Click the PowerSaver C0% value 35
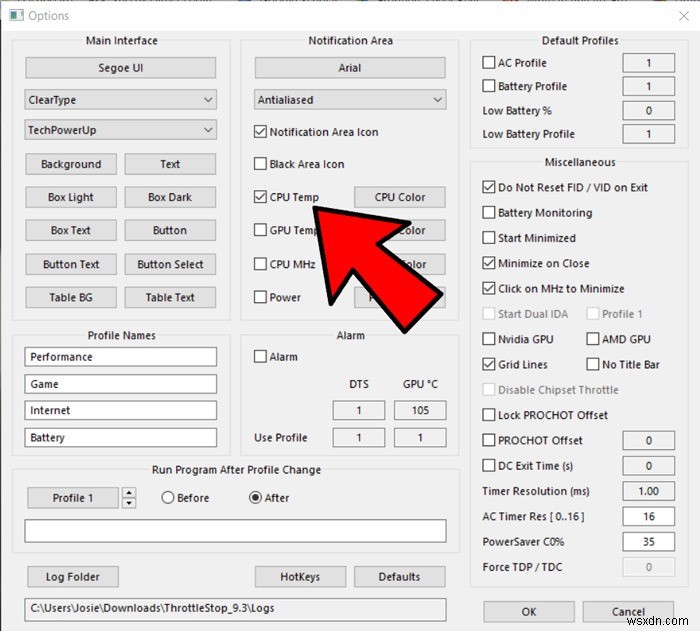The image size is (700, 631). [648, 542]
